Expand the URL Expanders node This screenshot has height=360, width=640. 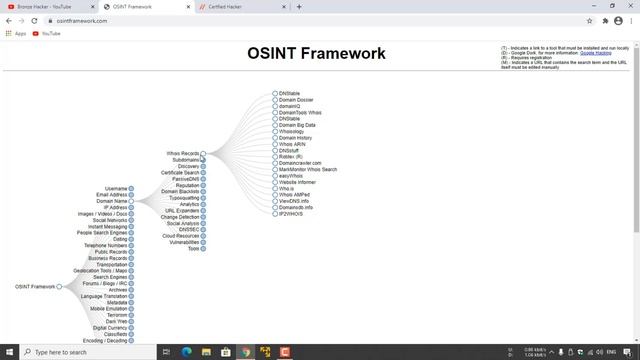(203, 211)
